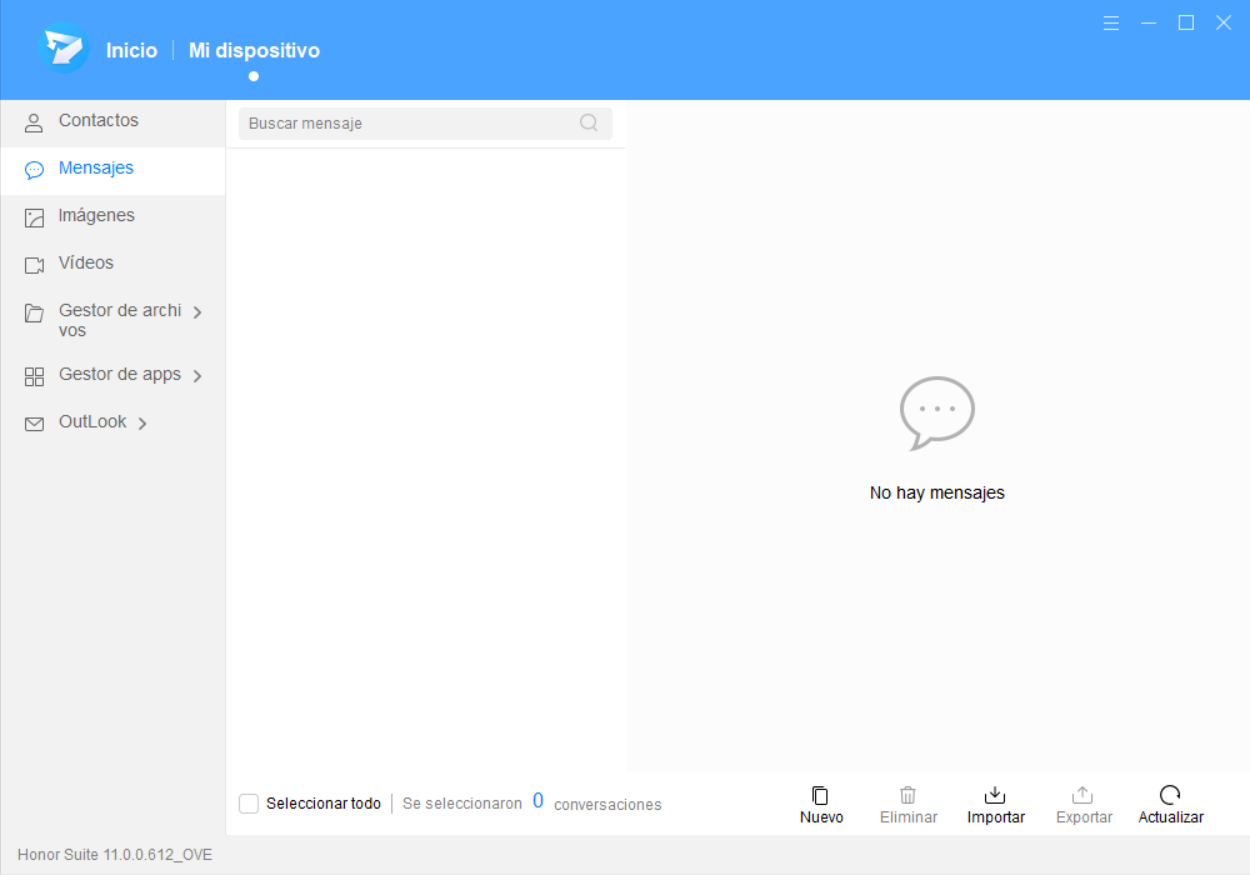Click the Eliminar trash icon
Screen dimensions: 1250x875
coord(908,796)
